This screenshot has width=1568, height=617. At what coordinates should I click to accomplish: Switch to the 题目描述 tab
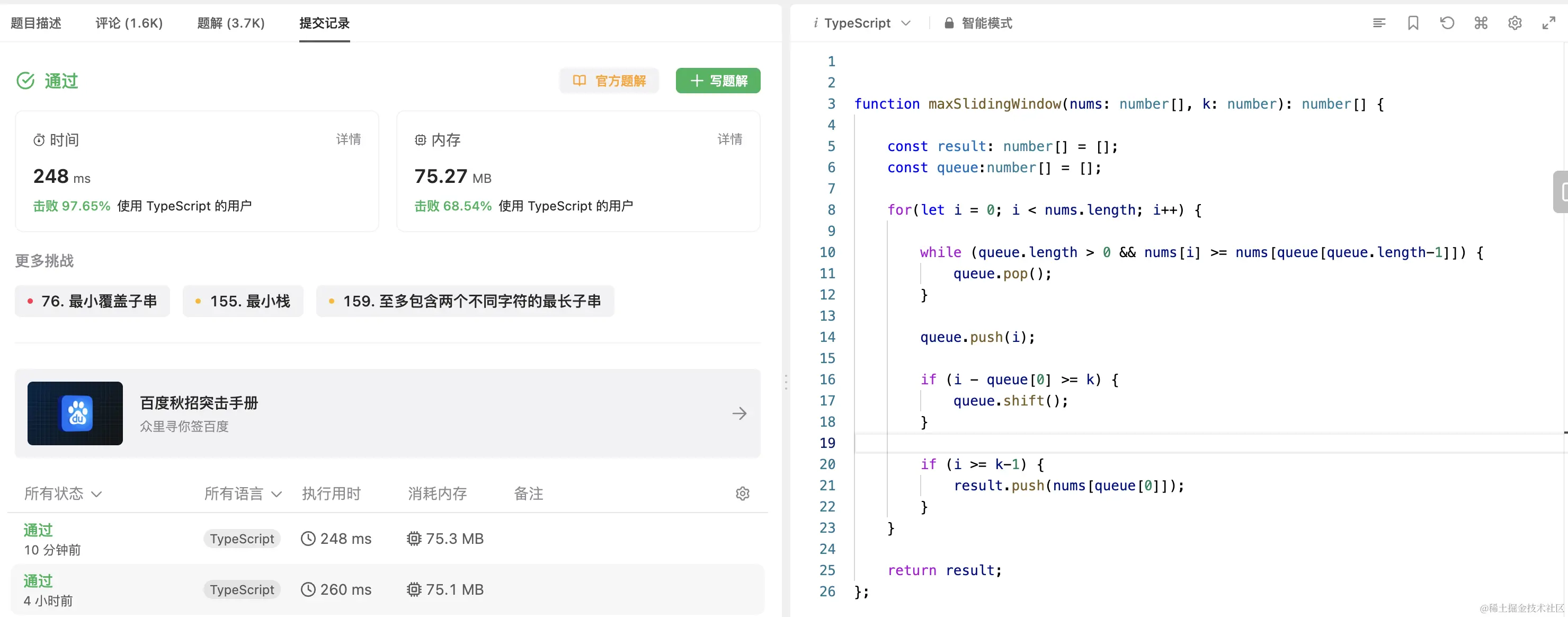(x=36, y=23)
